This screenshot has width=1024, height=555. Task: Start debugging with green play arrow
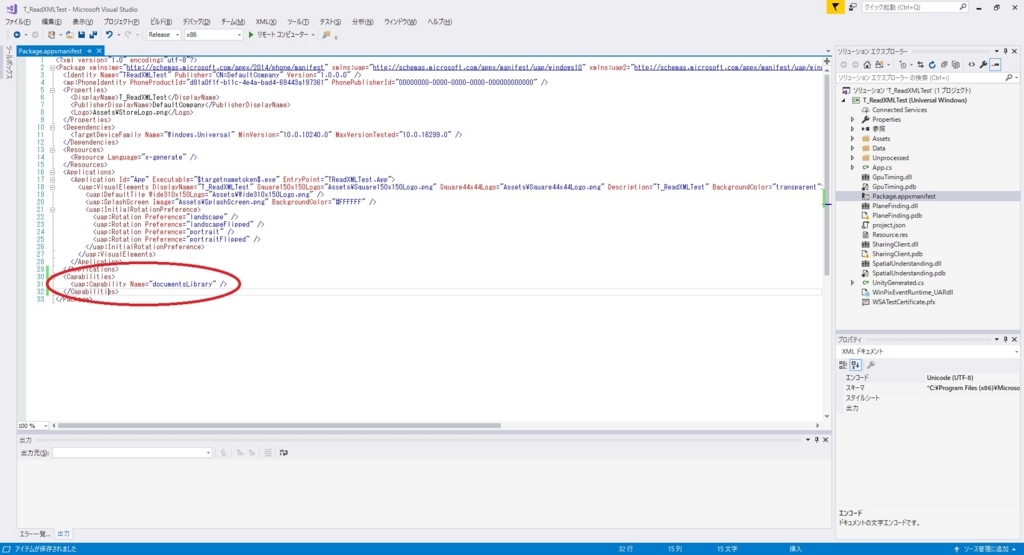251,35
